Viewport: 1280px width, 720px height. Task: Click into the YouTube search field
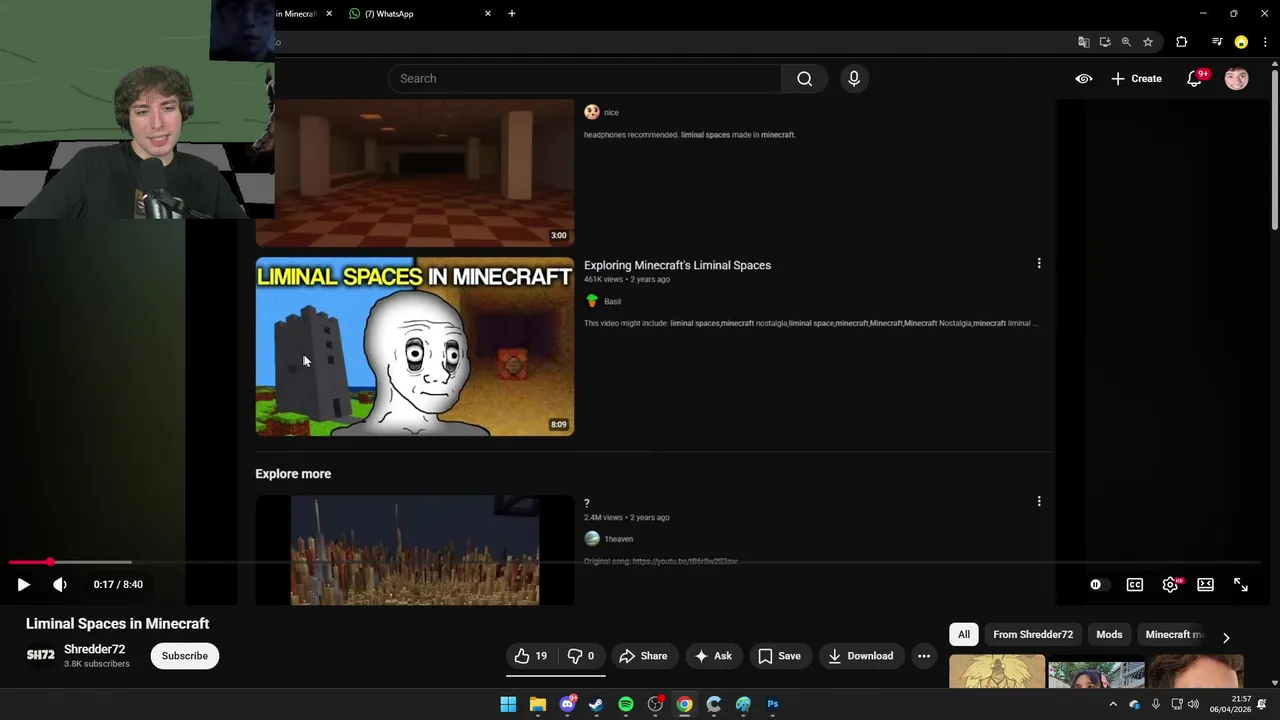(x=585, y=78)
